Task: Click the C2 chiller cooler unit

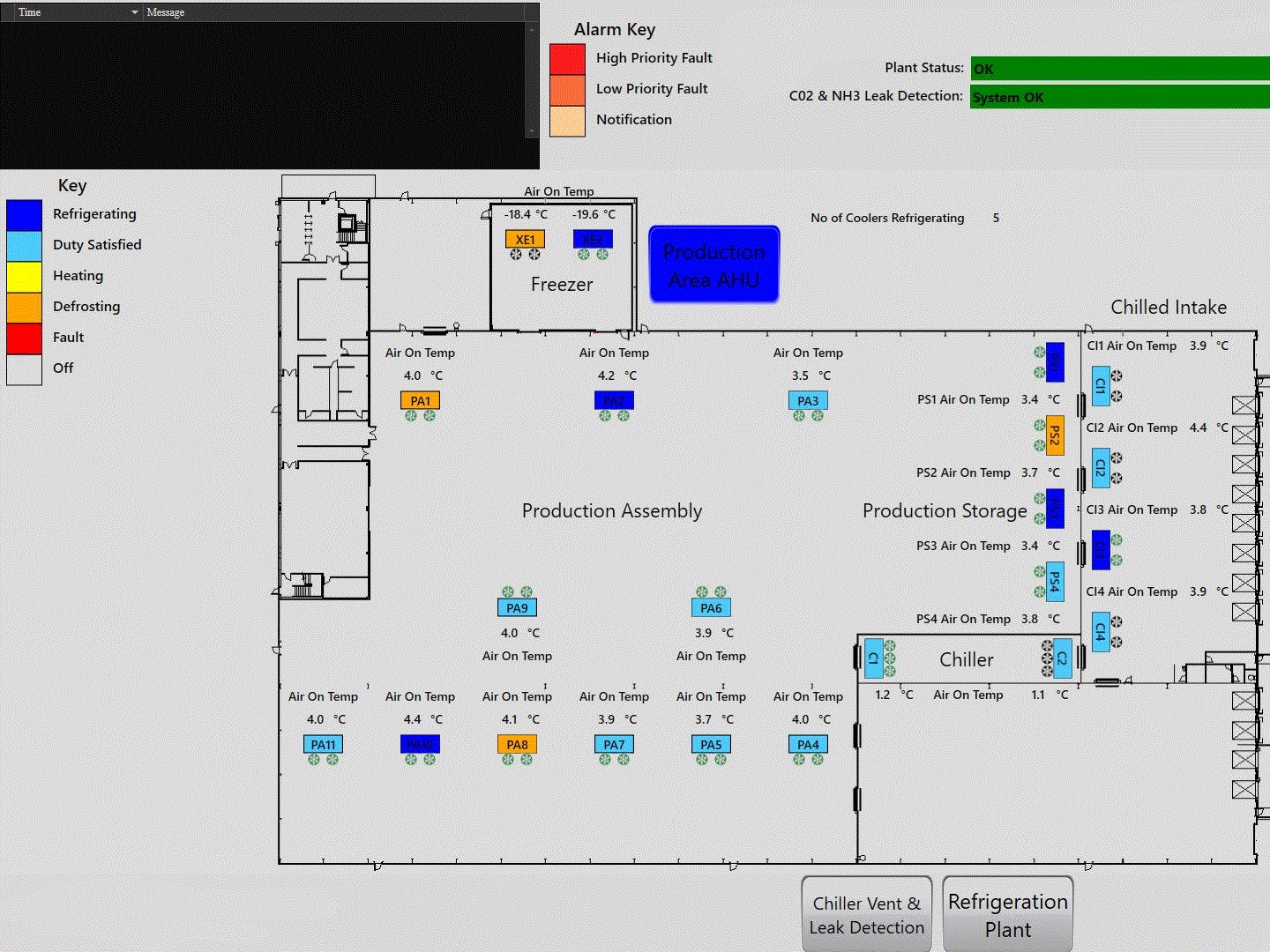Action: [1062, 658]
